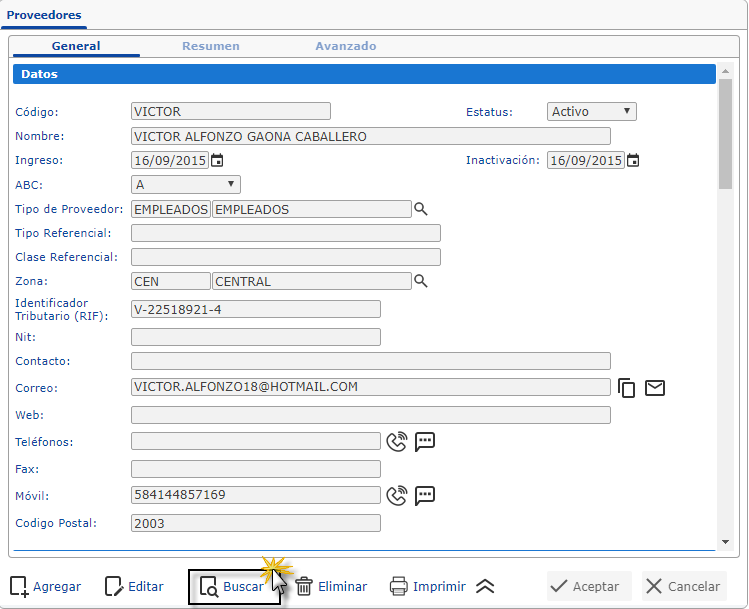Click the SMS message icon beside Móvil
Screen dimensions: 749x609
coord(425,495)
